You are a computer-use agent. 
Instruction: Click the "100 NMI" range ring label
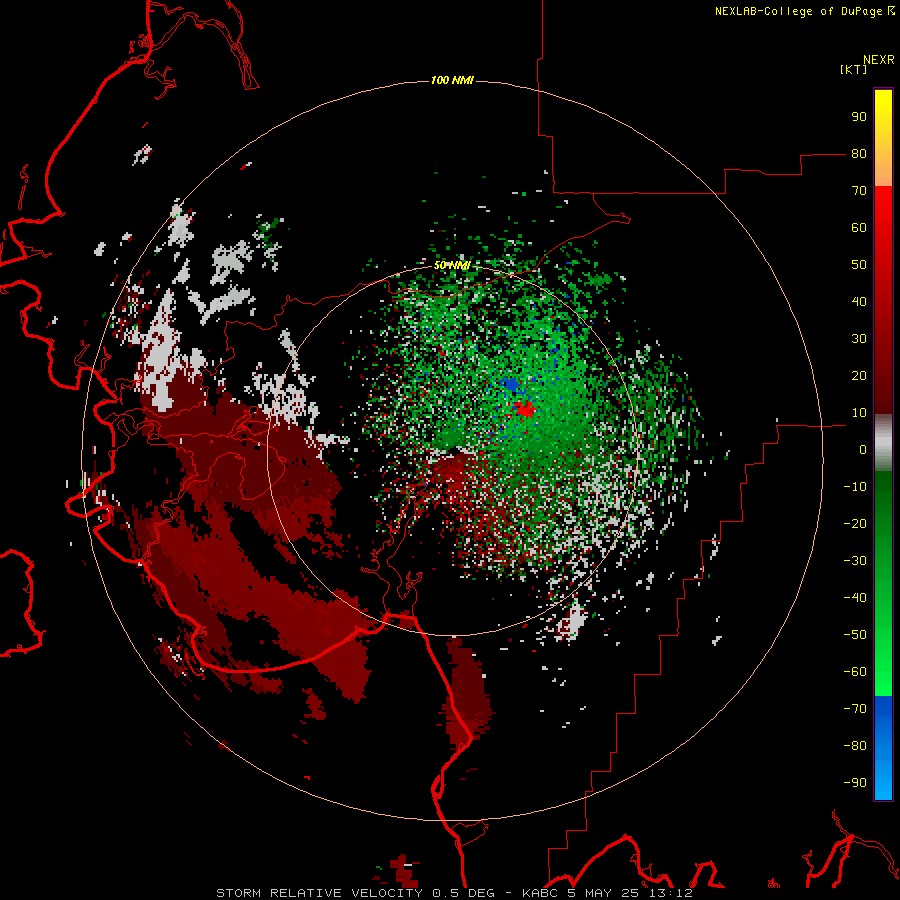pyautogui.click(x=452, y=80)
